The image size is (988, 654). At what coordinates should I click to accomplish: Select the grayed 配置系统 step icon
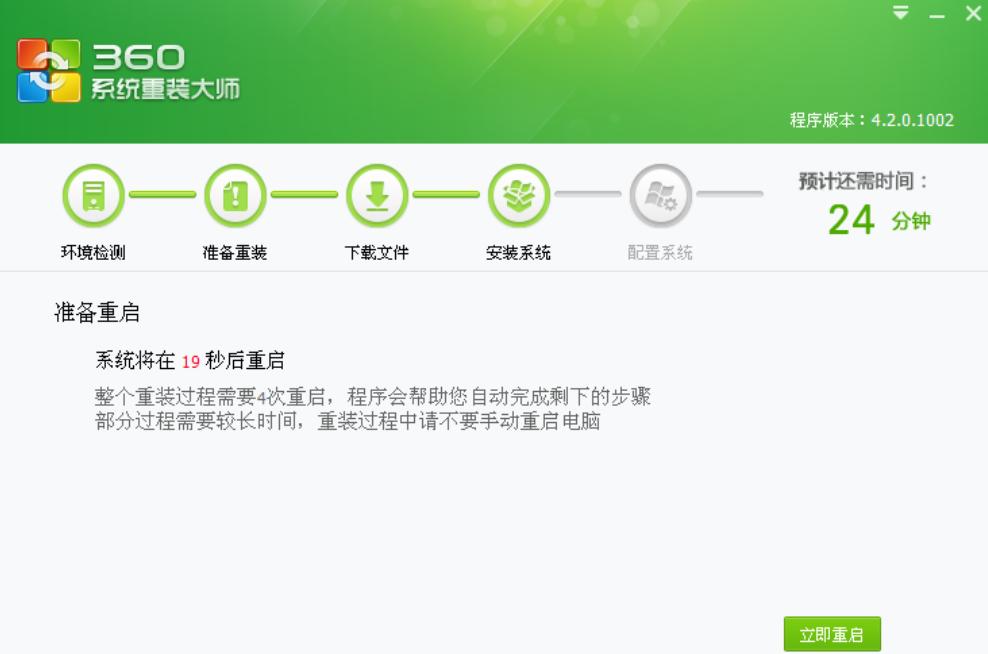pyautogui.click(x=660, y=196)
